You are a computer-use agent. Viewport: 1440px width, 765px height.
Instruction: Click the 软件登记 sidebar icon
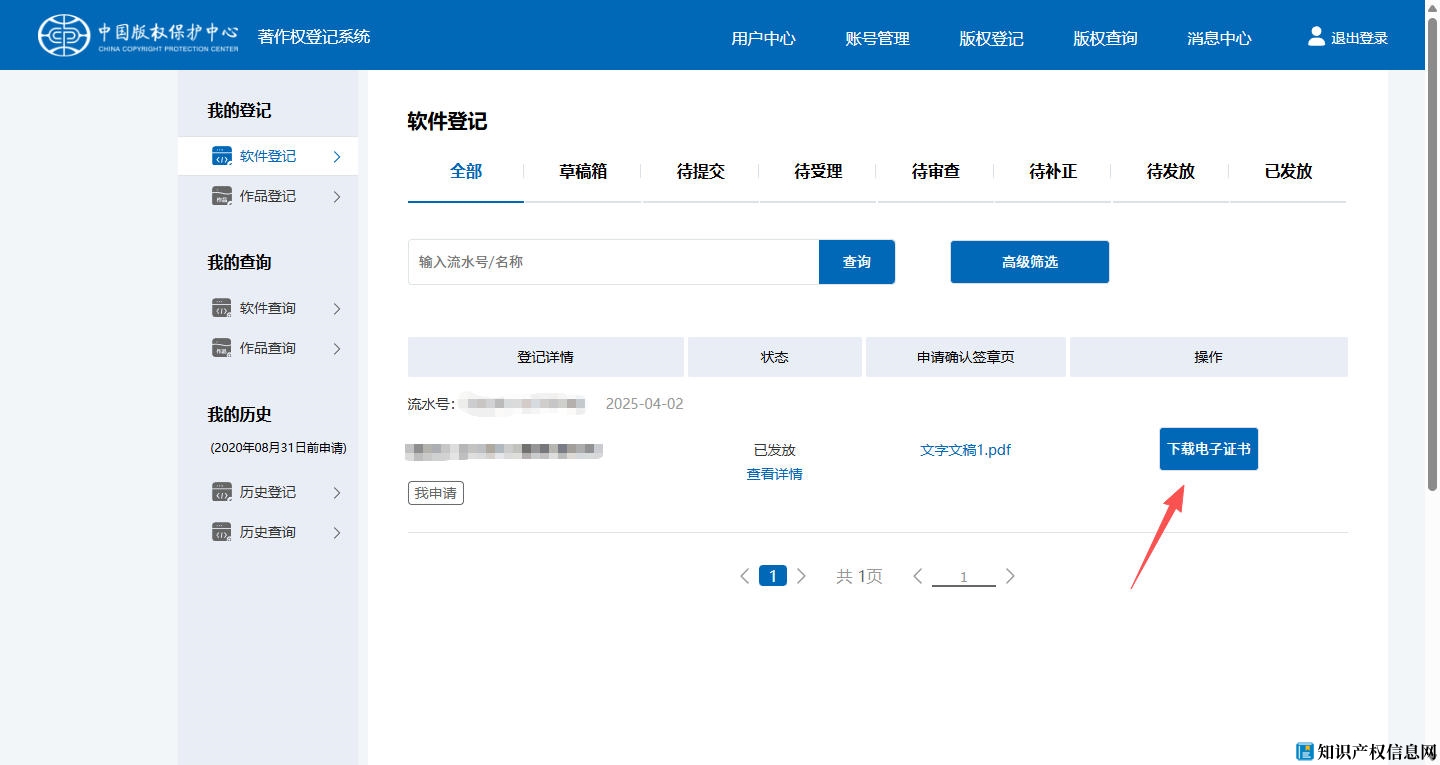coord(222,156)
